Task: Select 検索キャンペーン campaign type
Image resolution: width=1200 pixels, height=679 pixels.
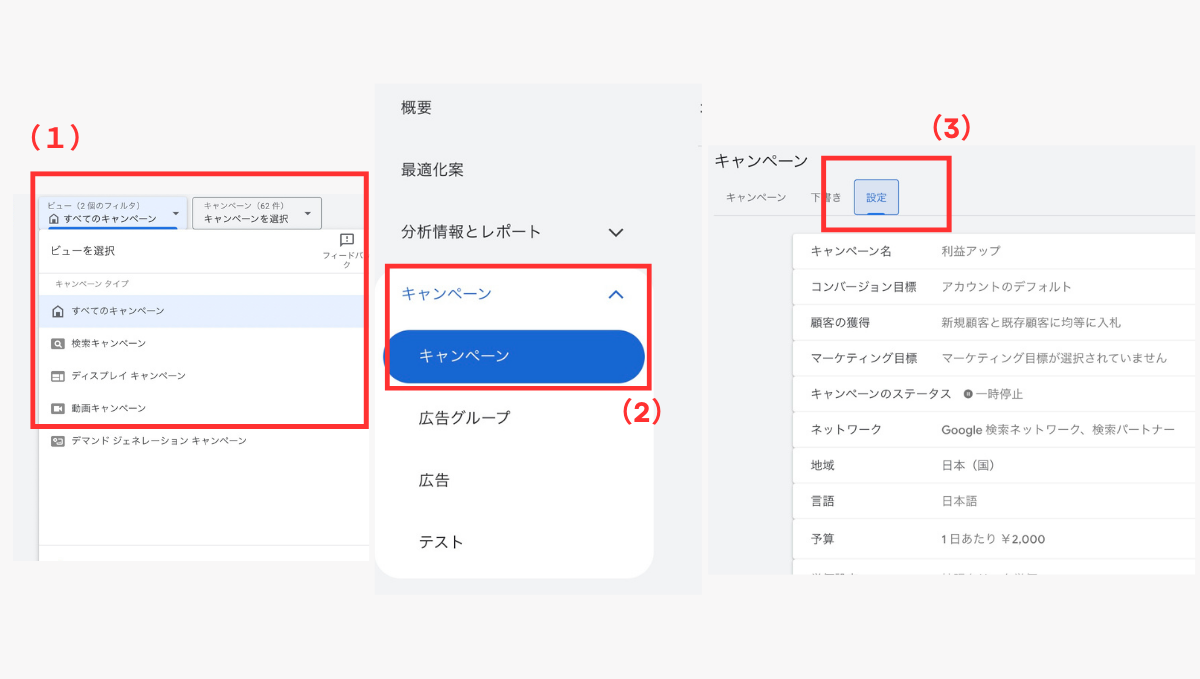Action: coord(201,343)
